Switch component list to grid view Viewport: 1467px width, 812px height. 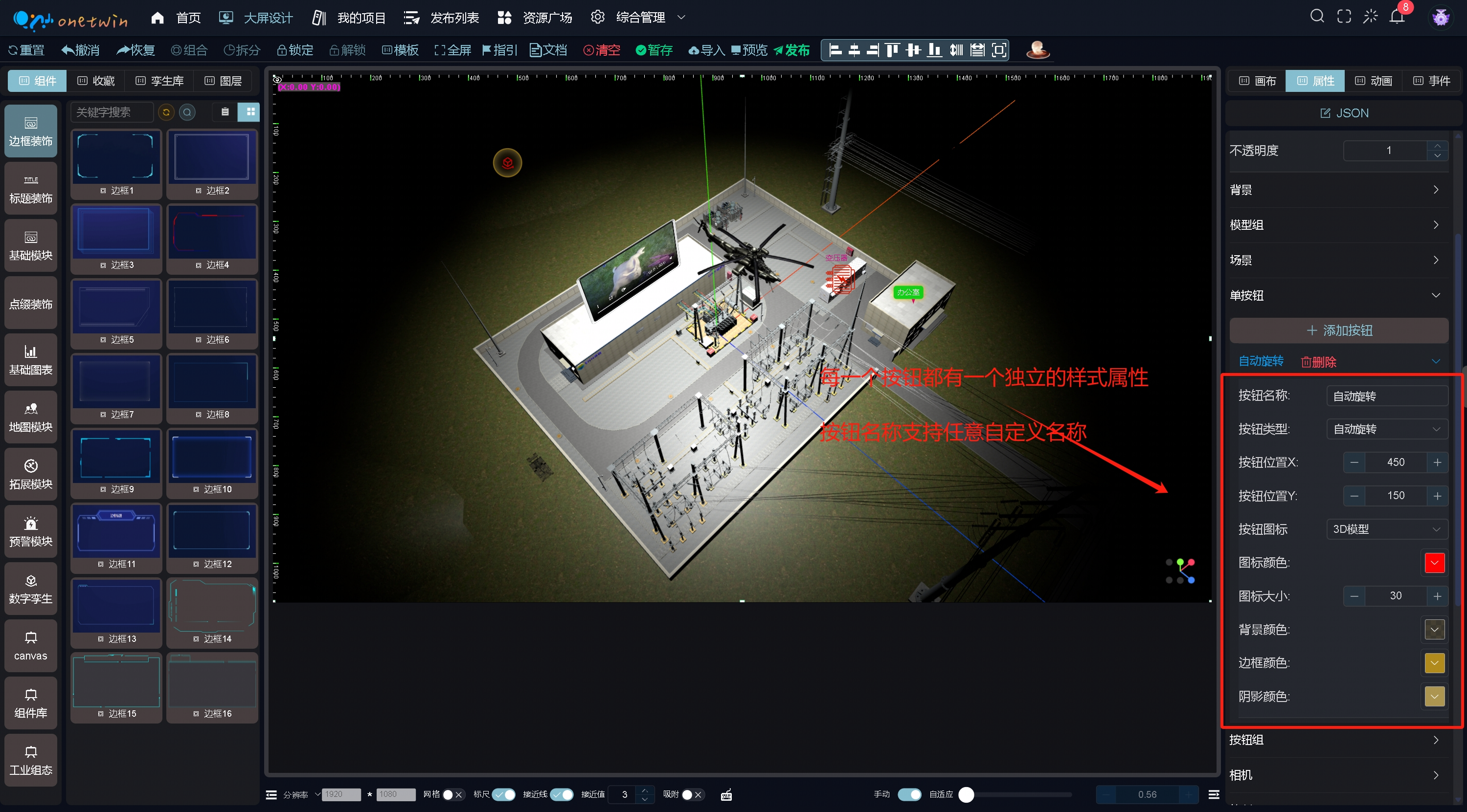(250, 112)
